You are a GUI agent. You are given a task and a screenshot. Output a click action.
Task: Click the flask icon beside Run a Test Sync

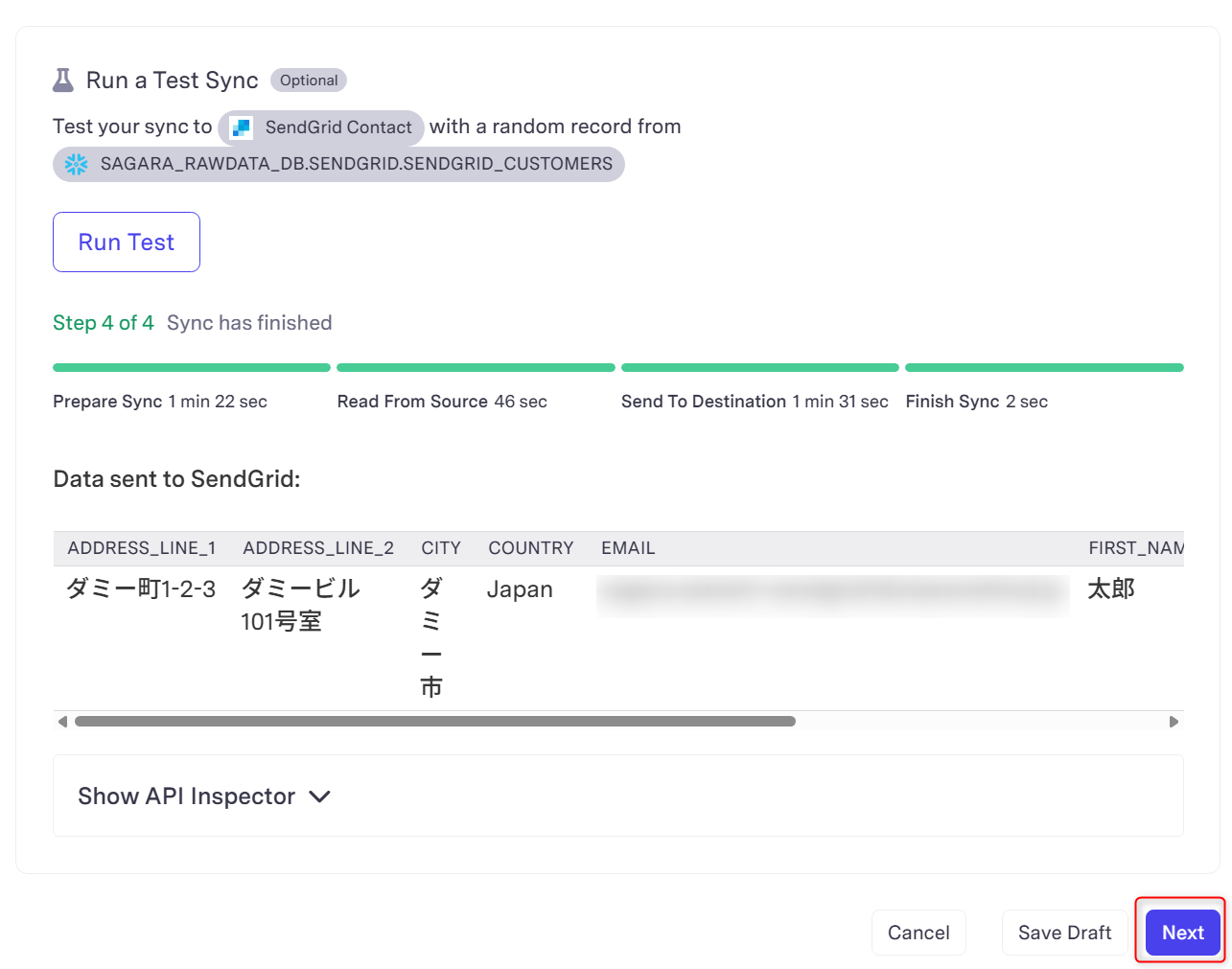pyautogui.click(x=63, y=81)
